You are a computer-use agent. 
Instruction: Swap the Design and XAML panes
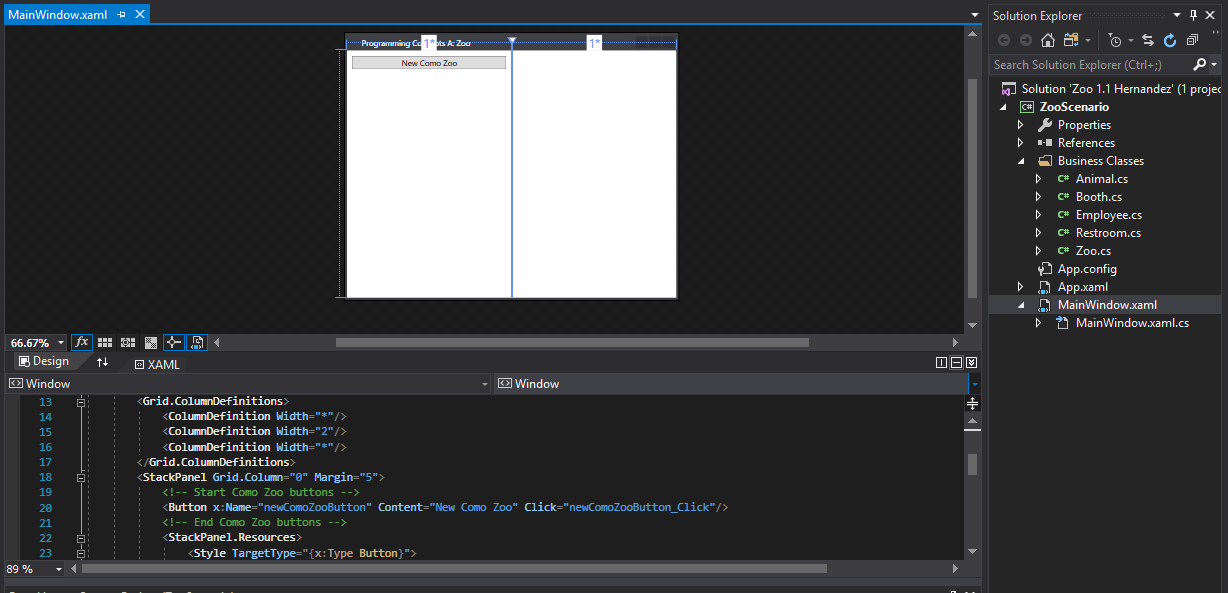tap(102, 362)
